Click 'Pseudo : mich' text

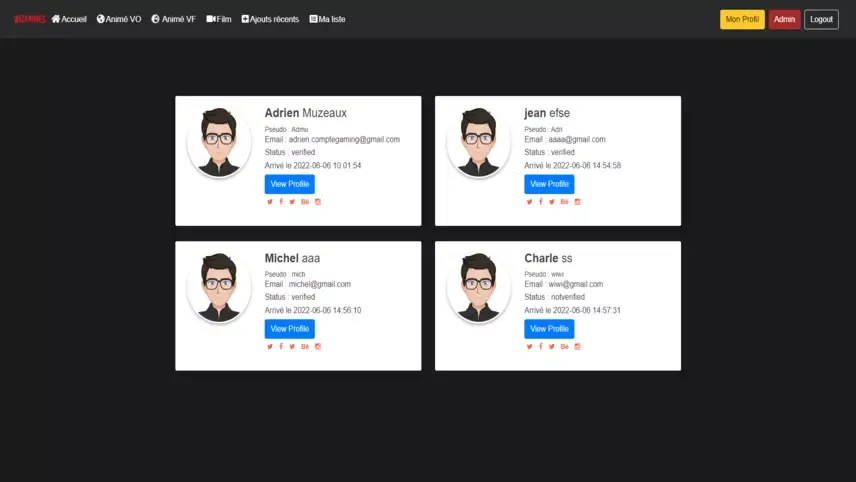[285, 274]
